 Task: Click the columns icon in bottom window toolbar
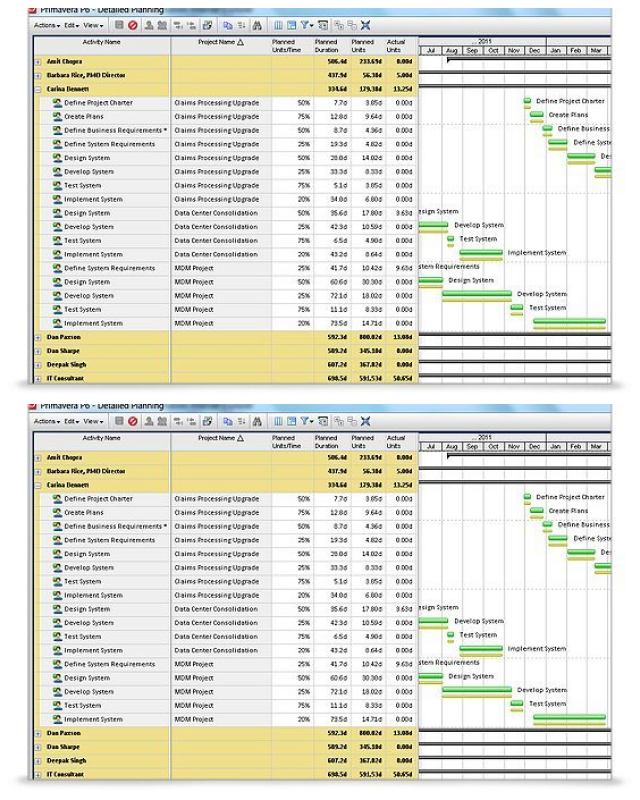click(278, 421)
